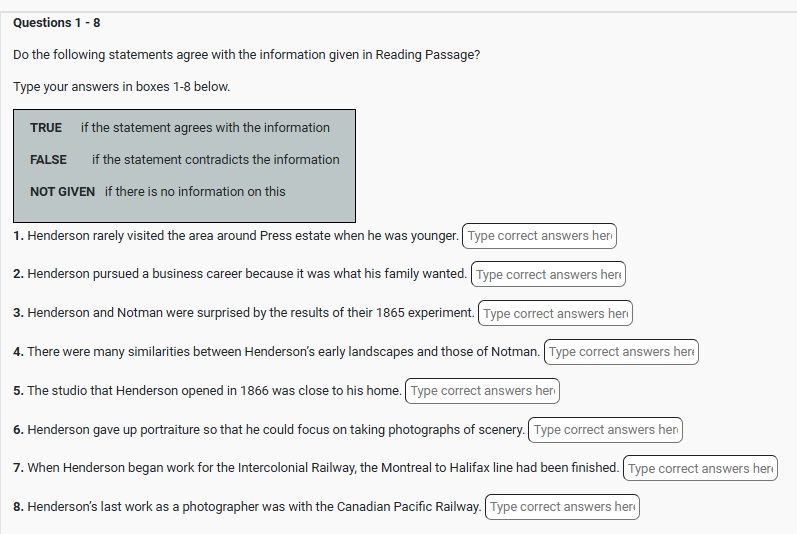This screenshot has height=534, width=797.
Task: Select the question 8 answer box
Action: [562, 507]
